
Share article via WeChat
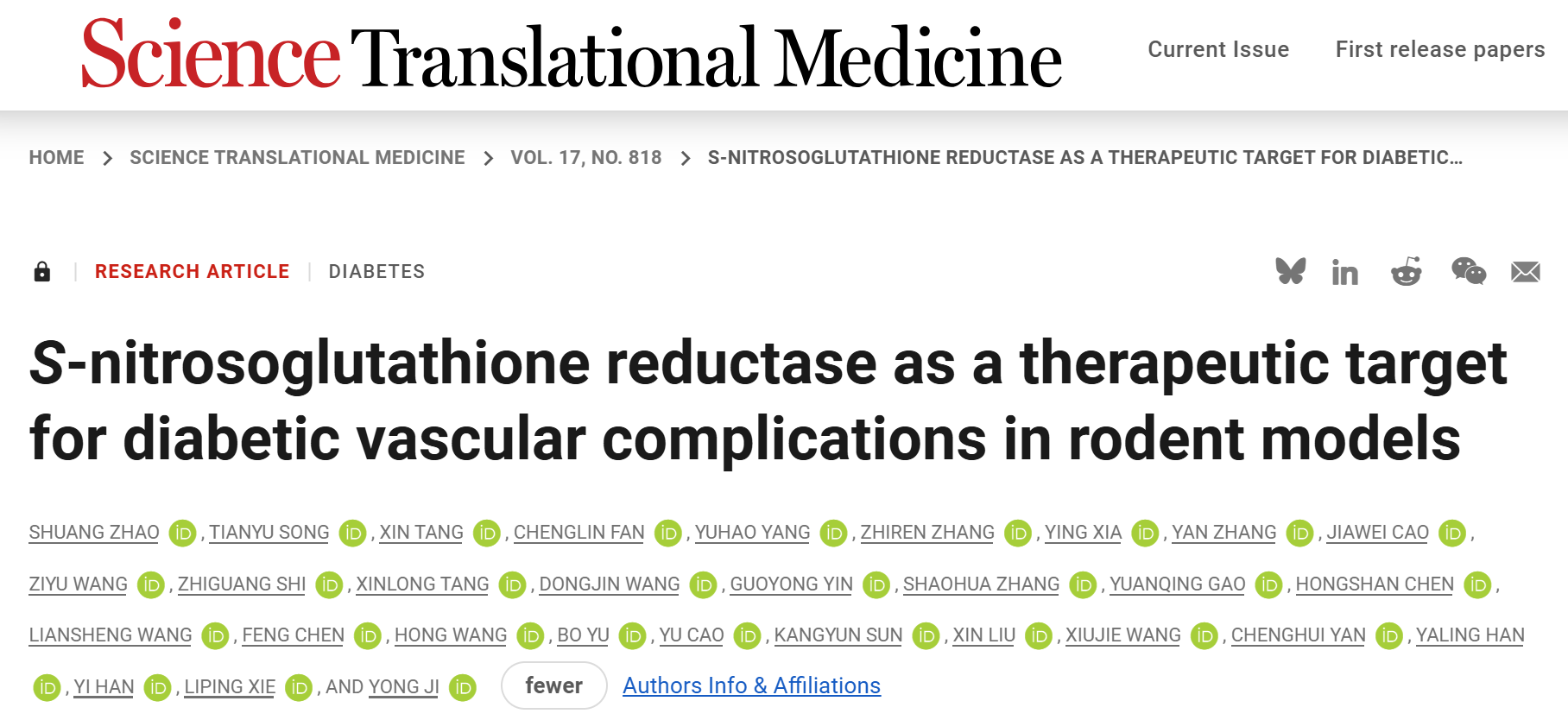pyautogui.click(x=1468, y=272)
